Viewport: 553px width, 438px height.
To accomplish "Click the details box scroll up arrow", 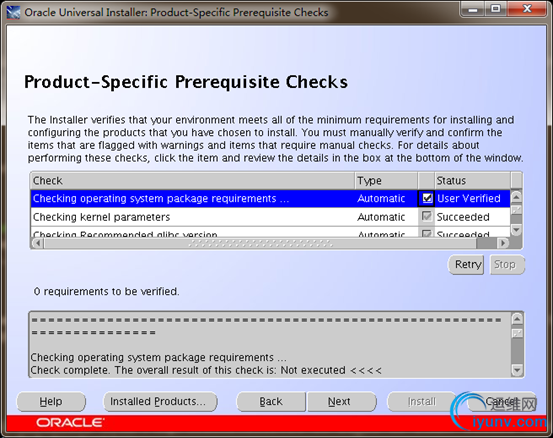I will [517, 319].
